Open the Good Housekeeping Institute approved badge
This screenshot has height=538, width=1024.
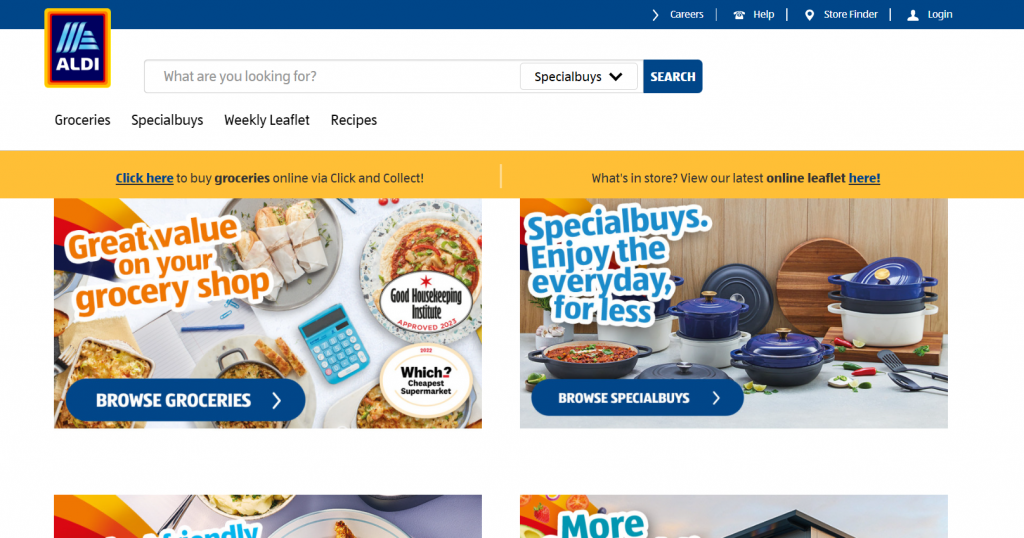(426, 303)
